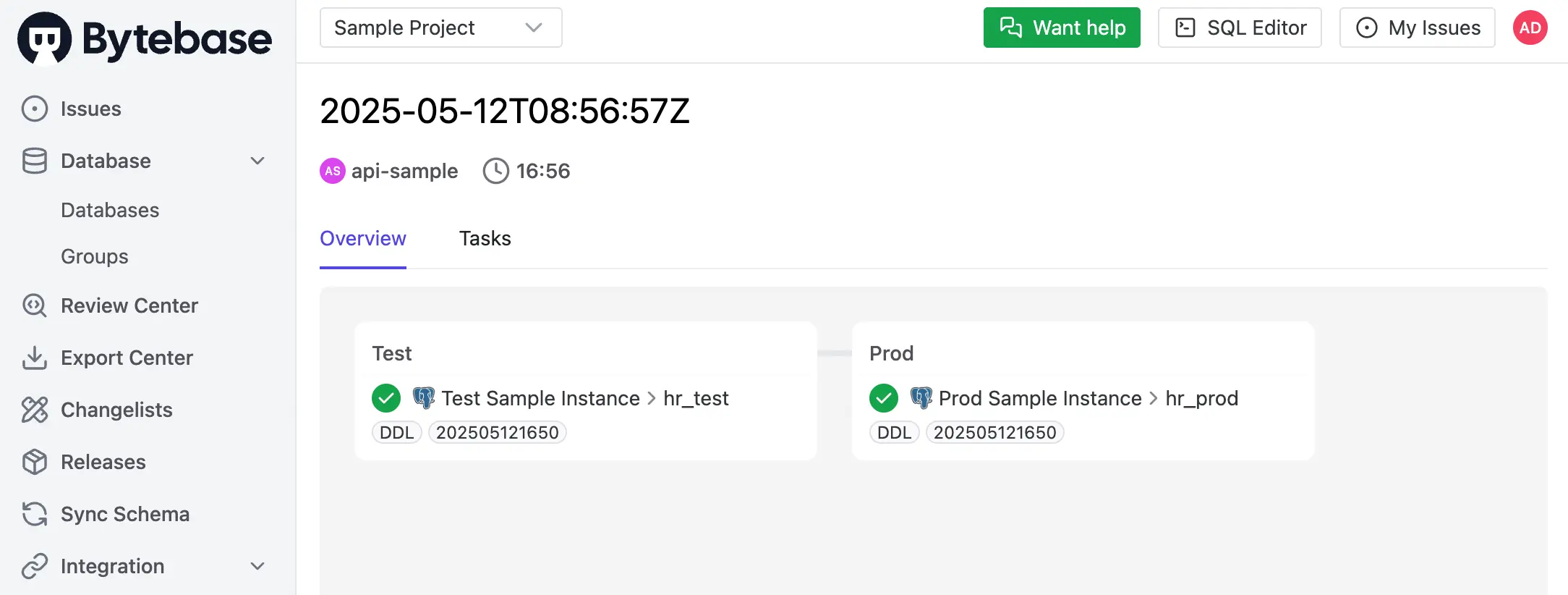Viewport: 1568px width, 595px height.
Task: Click the Sample Project dropdown arrow
Action: pyautogui.click(x=534, y=28)
